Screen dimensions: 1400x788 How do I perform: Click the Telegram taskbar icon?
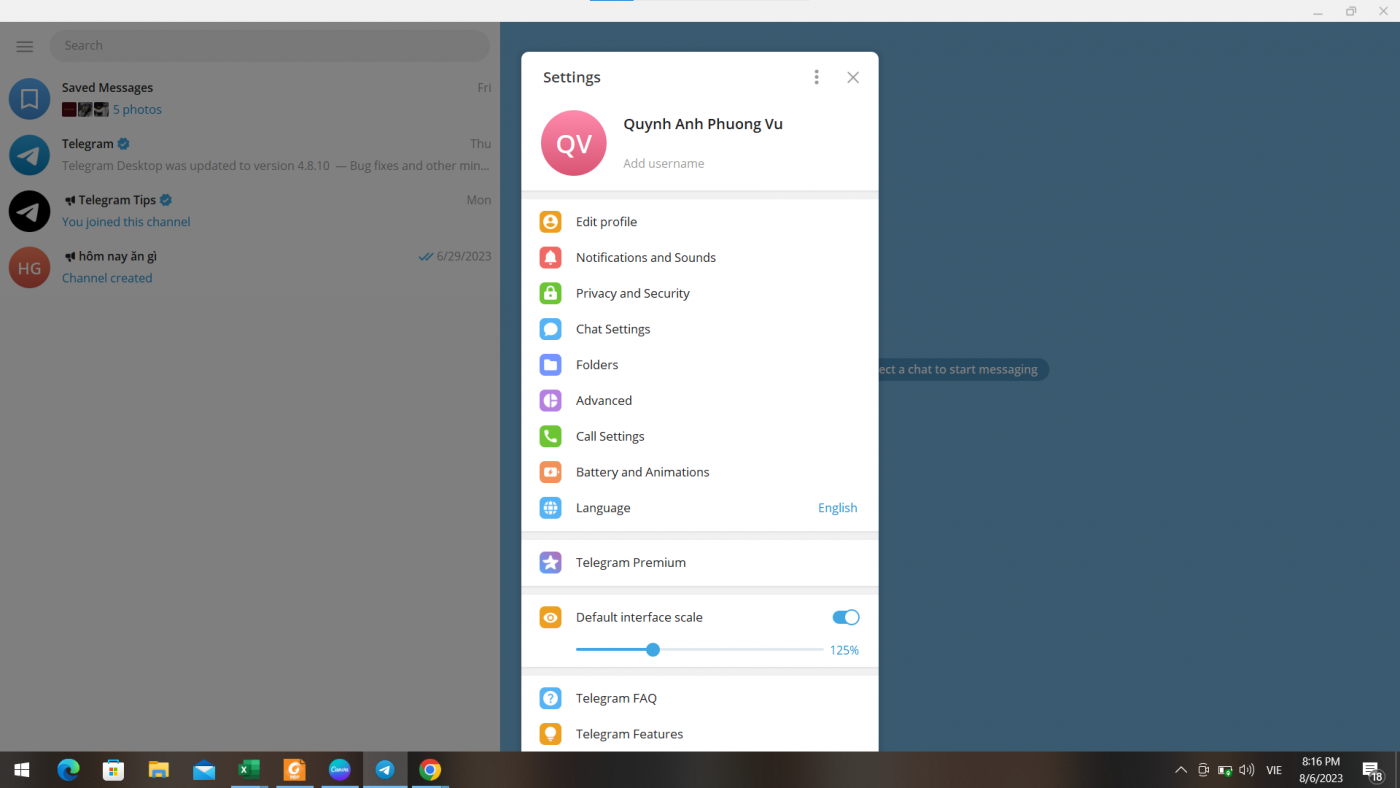point(385,770)
